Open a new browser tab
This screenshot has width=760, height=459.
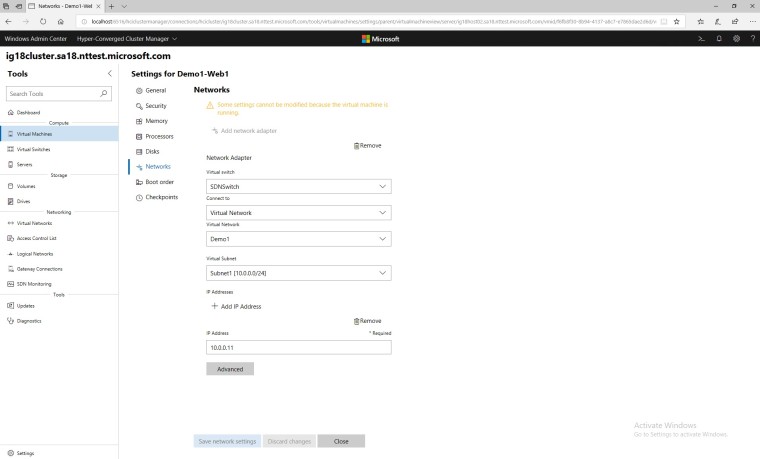point(111,6)
